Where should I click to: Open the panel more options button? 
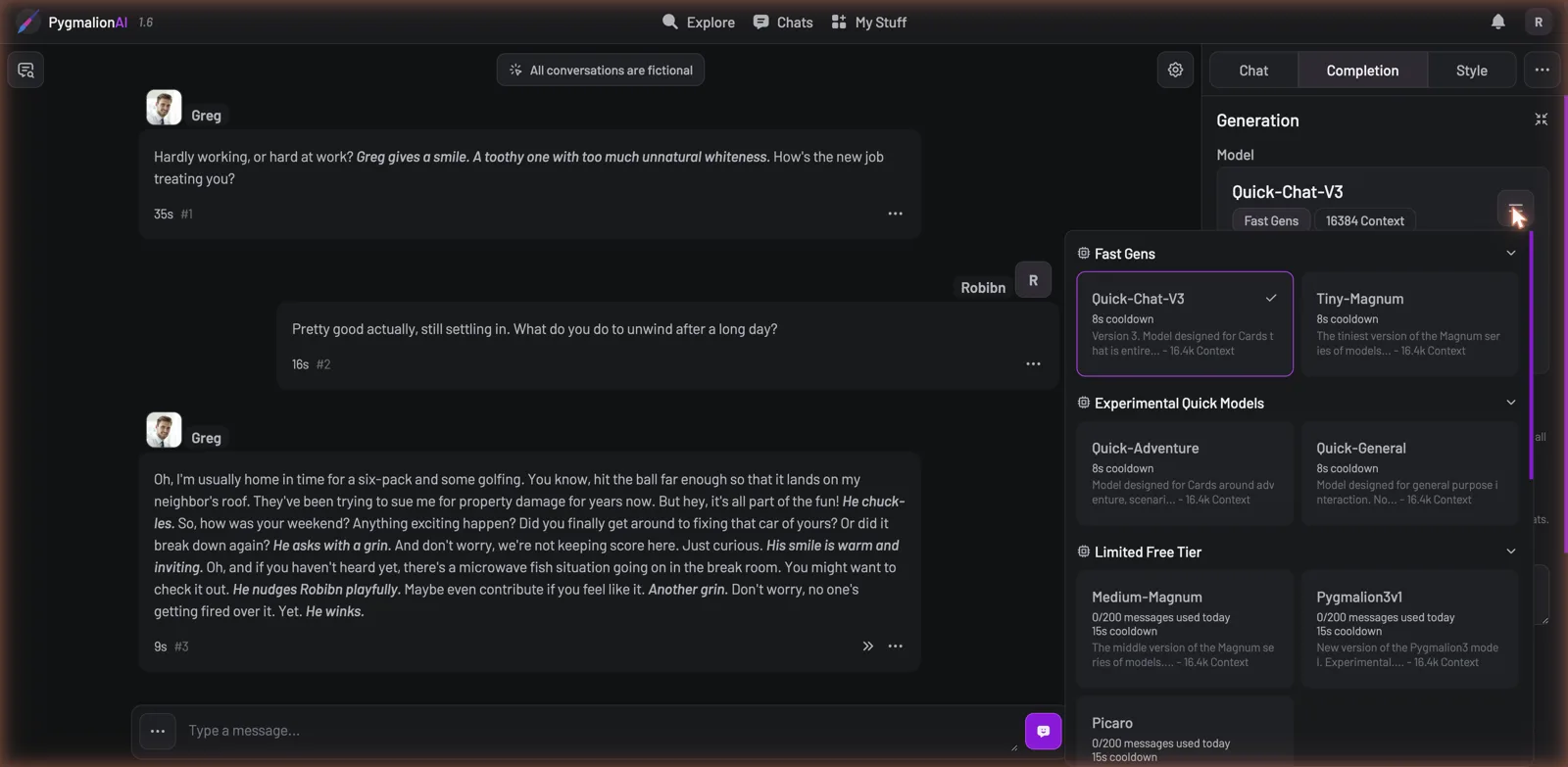point(1542,70)
